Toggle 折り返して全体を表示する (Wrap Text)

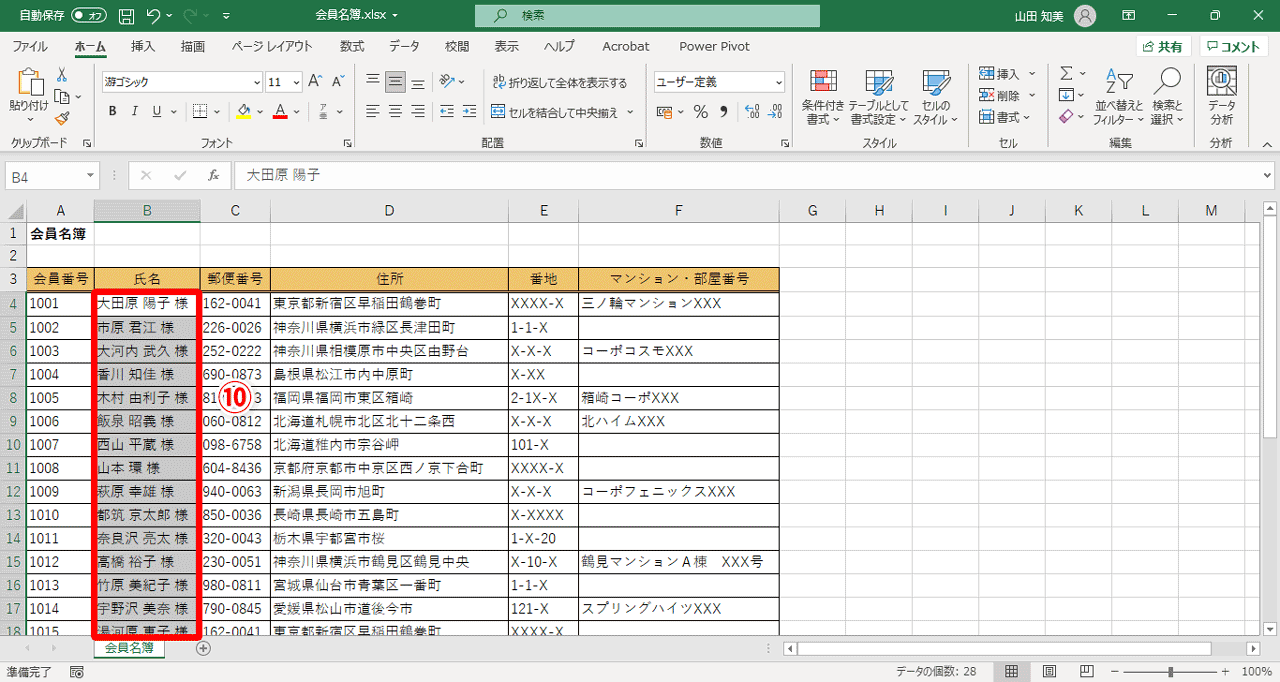[x=556, y=83]
